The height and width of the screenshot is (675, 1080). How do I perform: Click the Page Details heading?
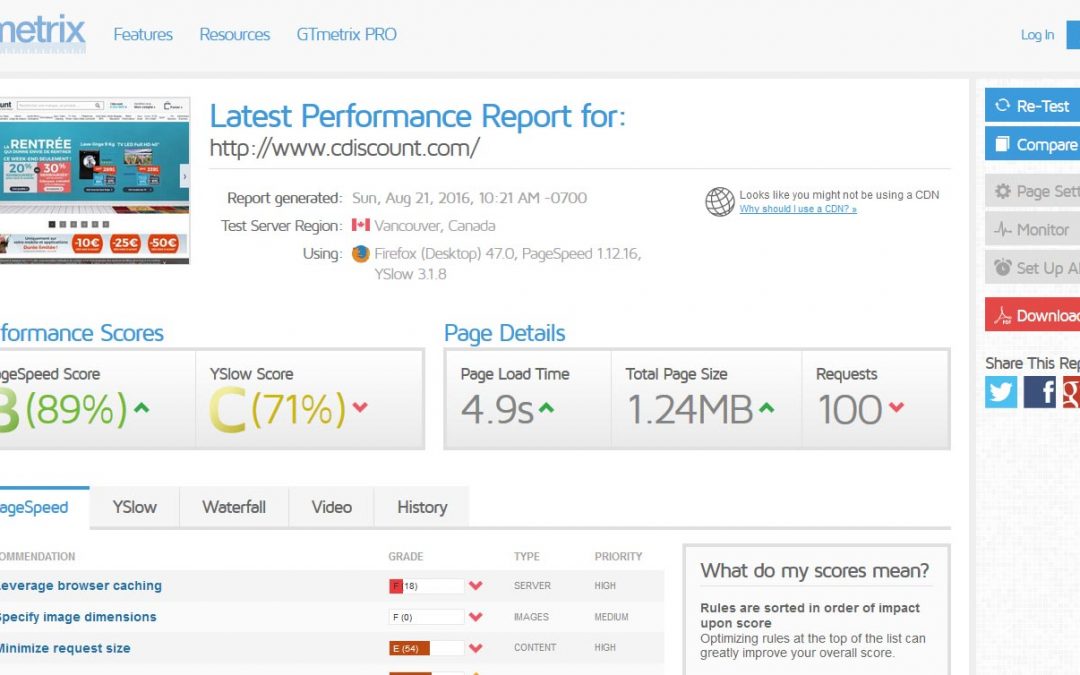coord(505,333)
